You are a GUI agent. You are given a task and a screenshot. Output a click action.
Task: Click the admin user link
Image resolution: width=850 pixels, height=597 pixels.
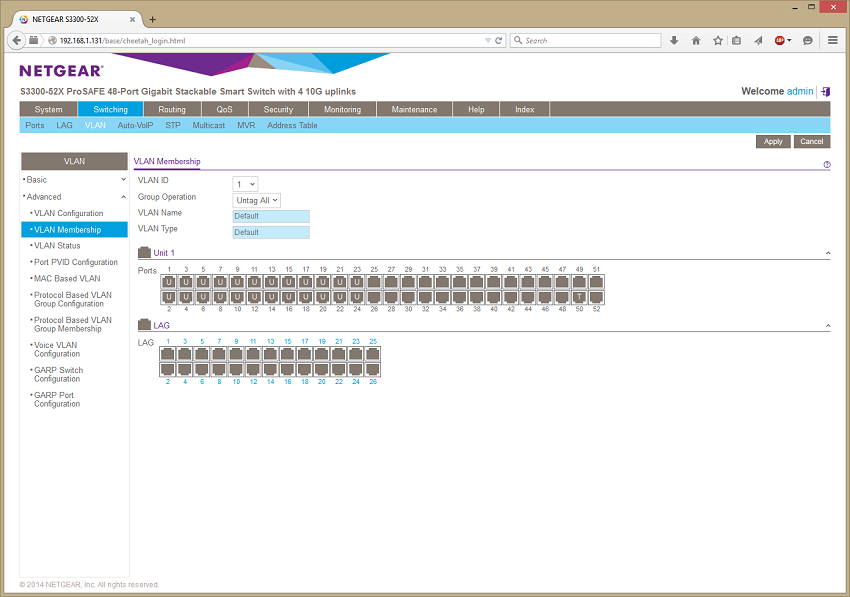coord(800,91)
